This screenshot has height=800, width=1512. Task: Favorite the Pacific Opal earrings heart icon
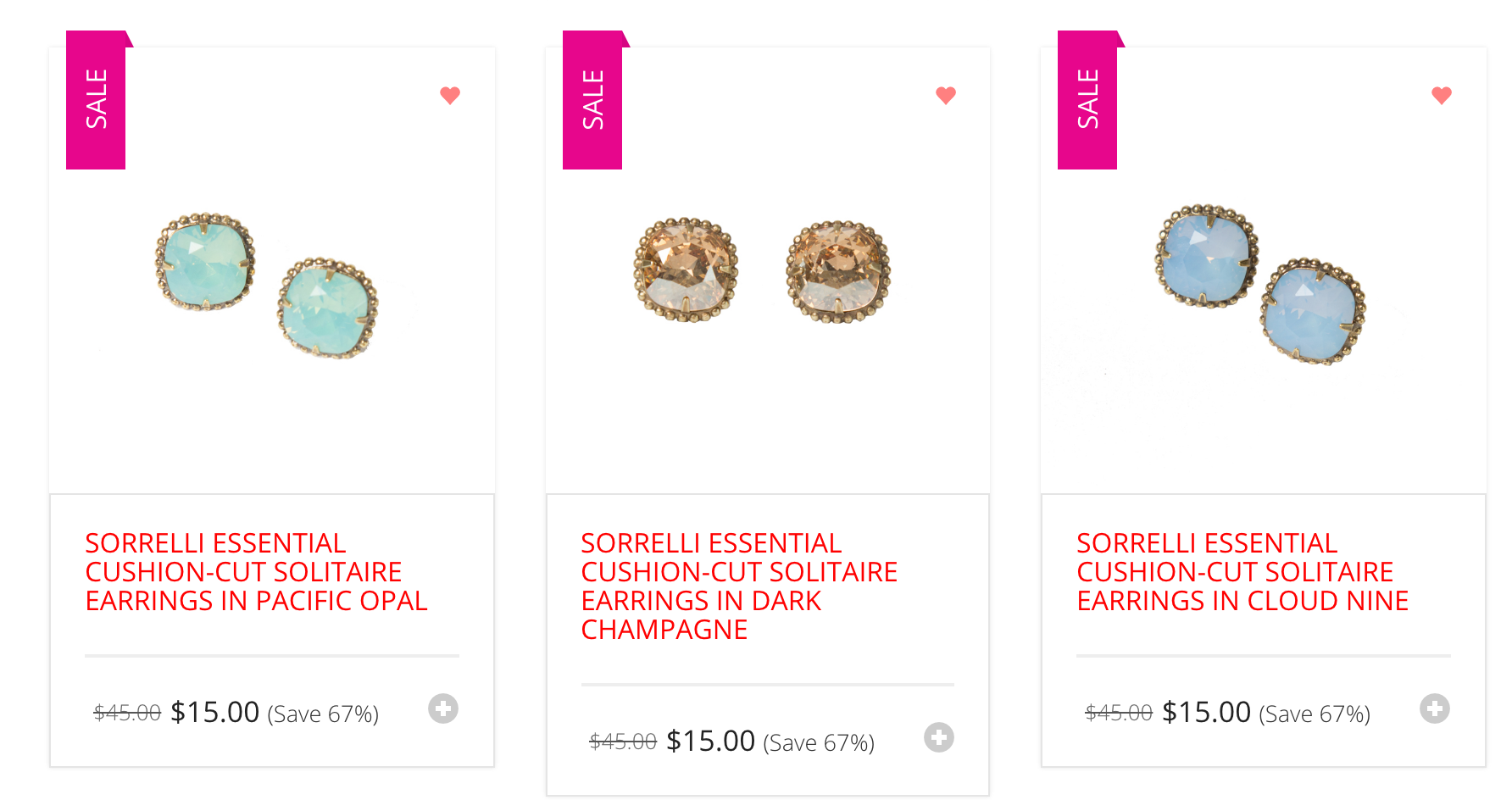(450, 95)
